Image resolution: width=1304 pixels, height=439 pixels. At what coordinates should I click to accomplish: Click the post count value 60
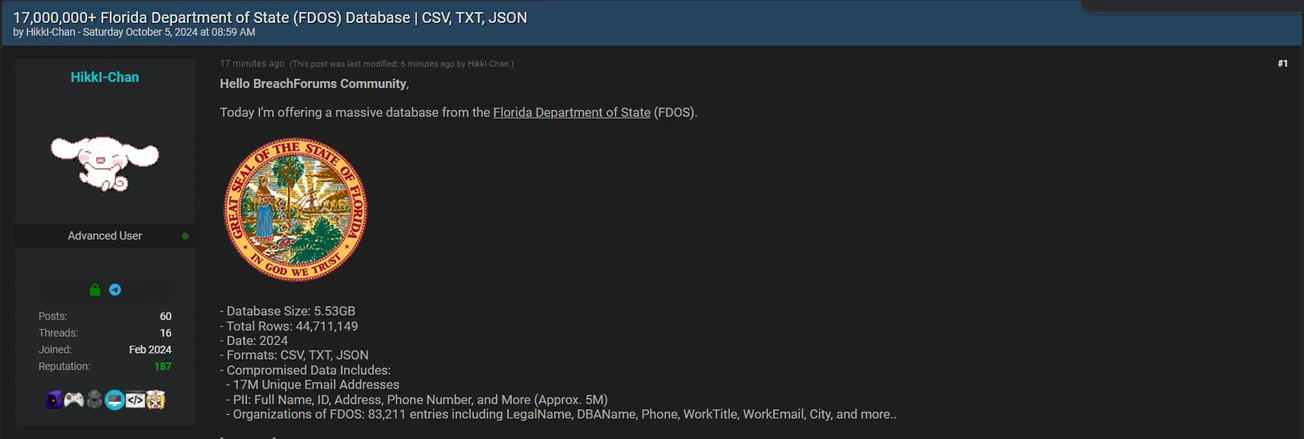tap(165, 316)
